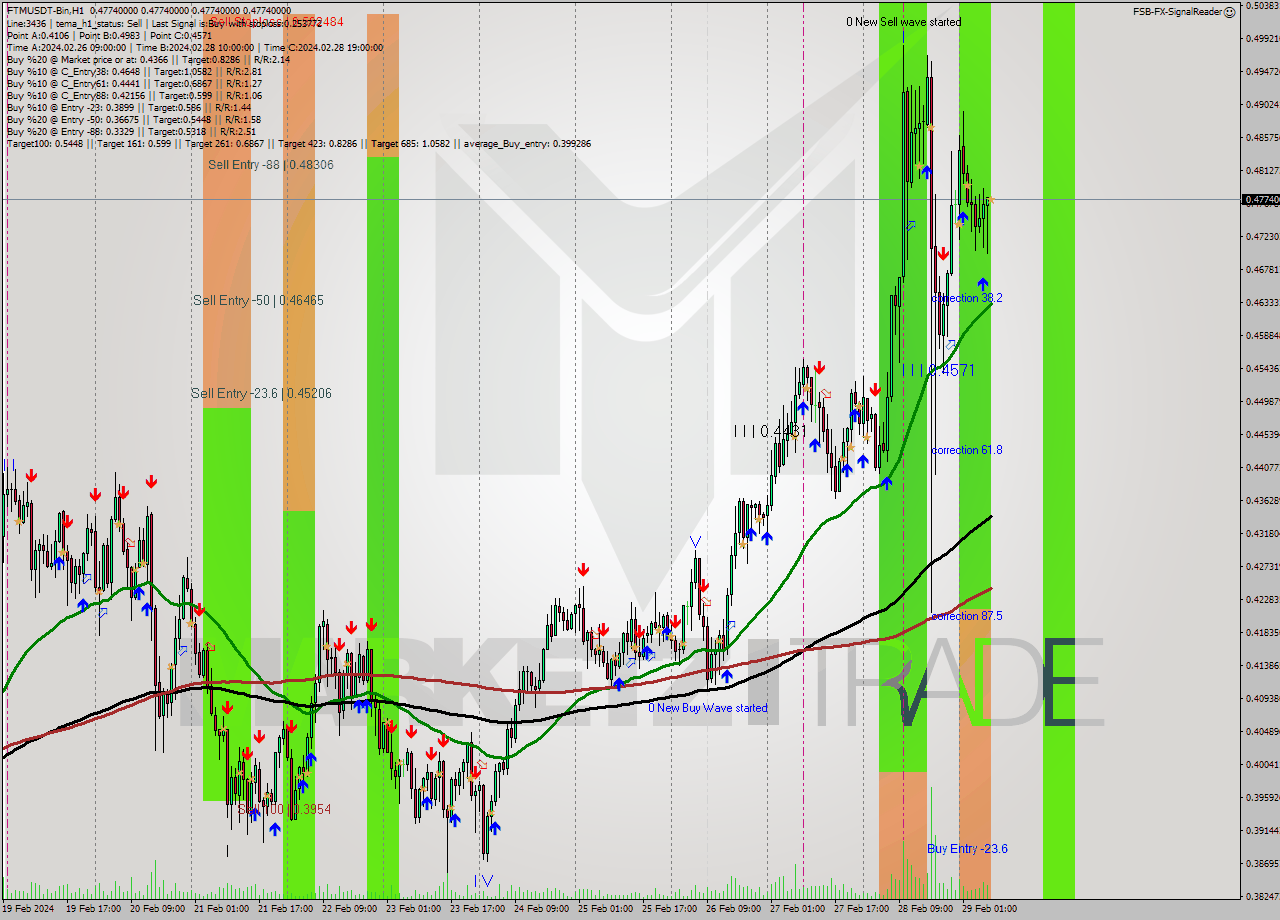Select the 'Sell Entry -23.6 | 0.45206' label

click(x=261, y=394)
